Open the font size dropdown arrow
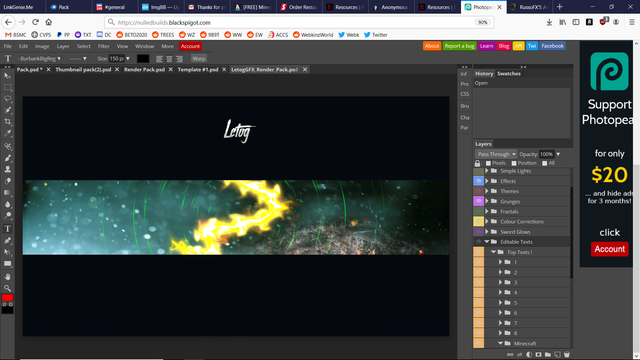The height and width of the screenshot is (360, 640). (x=128, y=59)
